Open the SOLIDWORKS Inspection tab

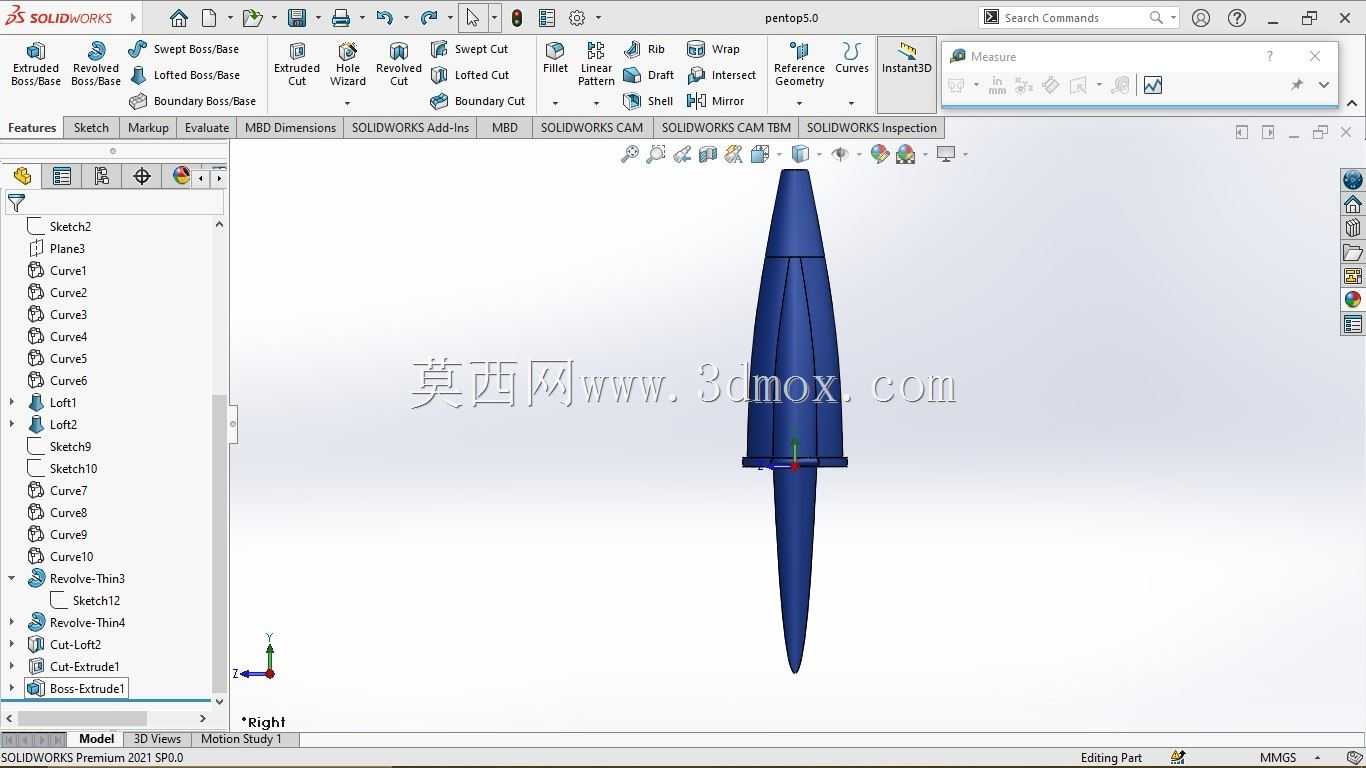[872, 127]
